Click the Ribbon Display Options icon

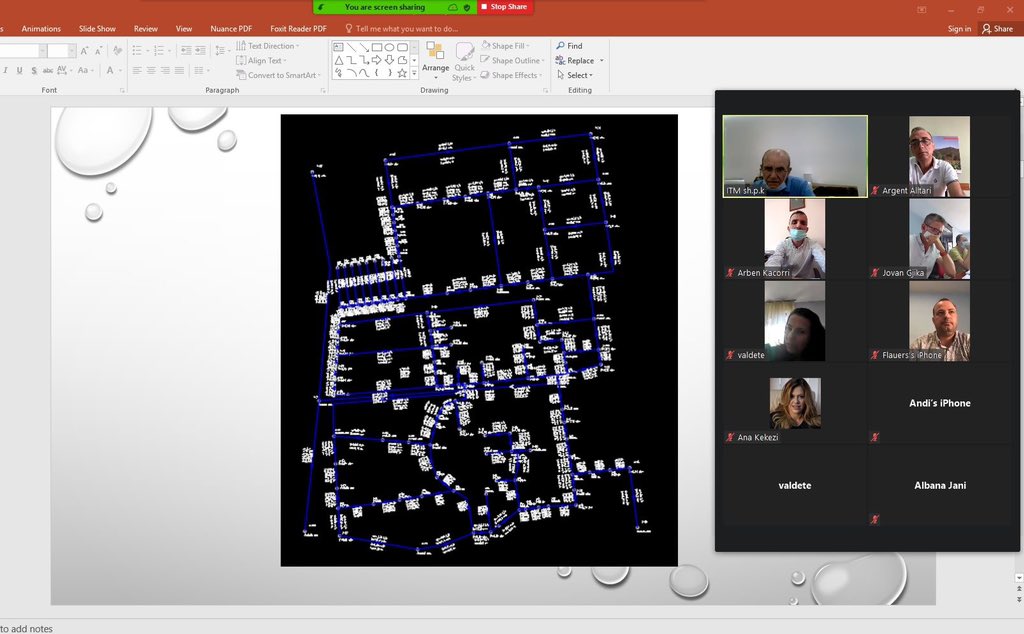pyautogui.click(x=921, y=10)
